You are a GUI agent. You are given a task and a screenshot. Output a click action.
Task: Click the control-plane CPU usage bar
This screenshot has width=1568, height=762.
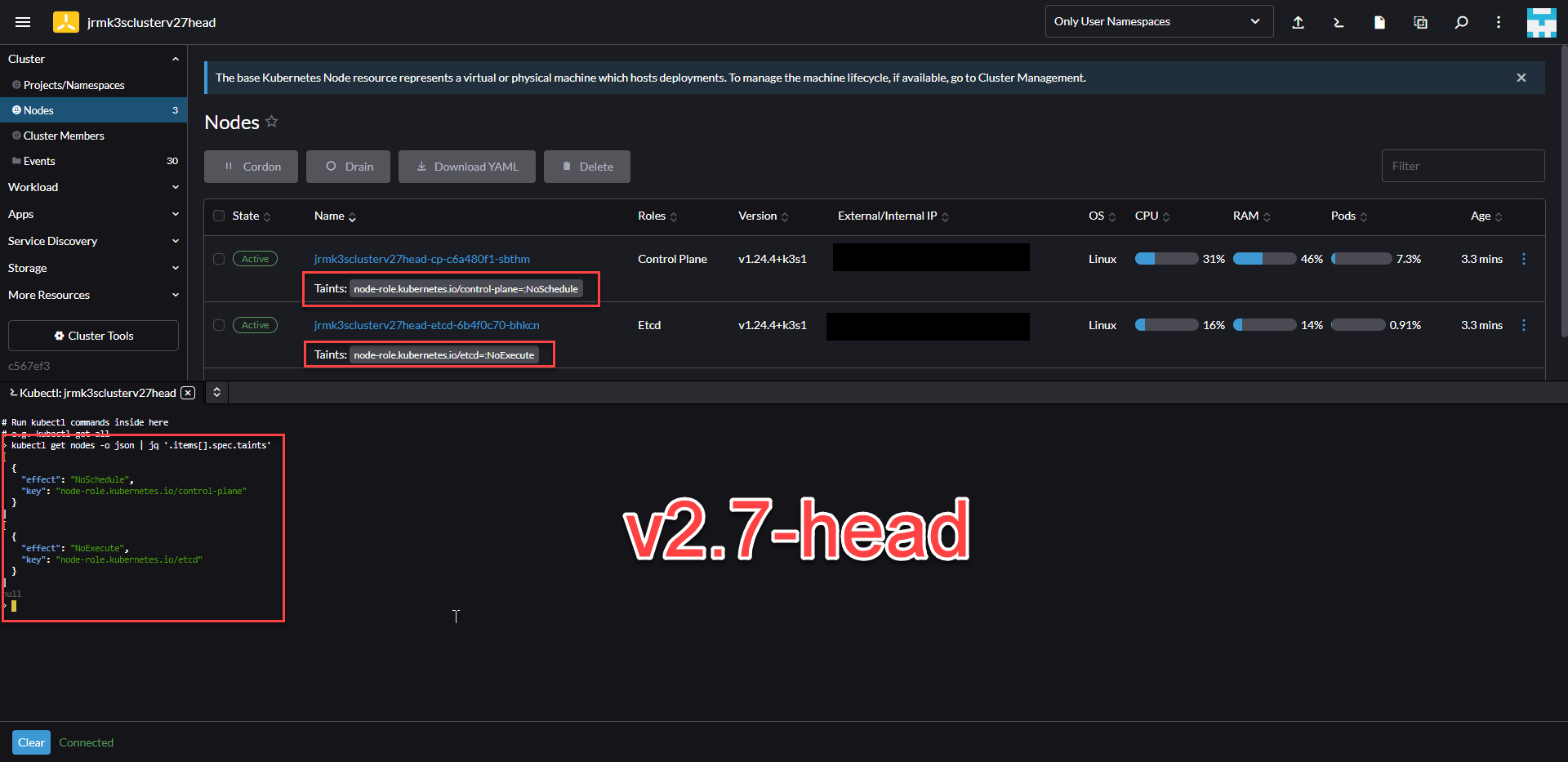coord(1165,258)
